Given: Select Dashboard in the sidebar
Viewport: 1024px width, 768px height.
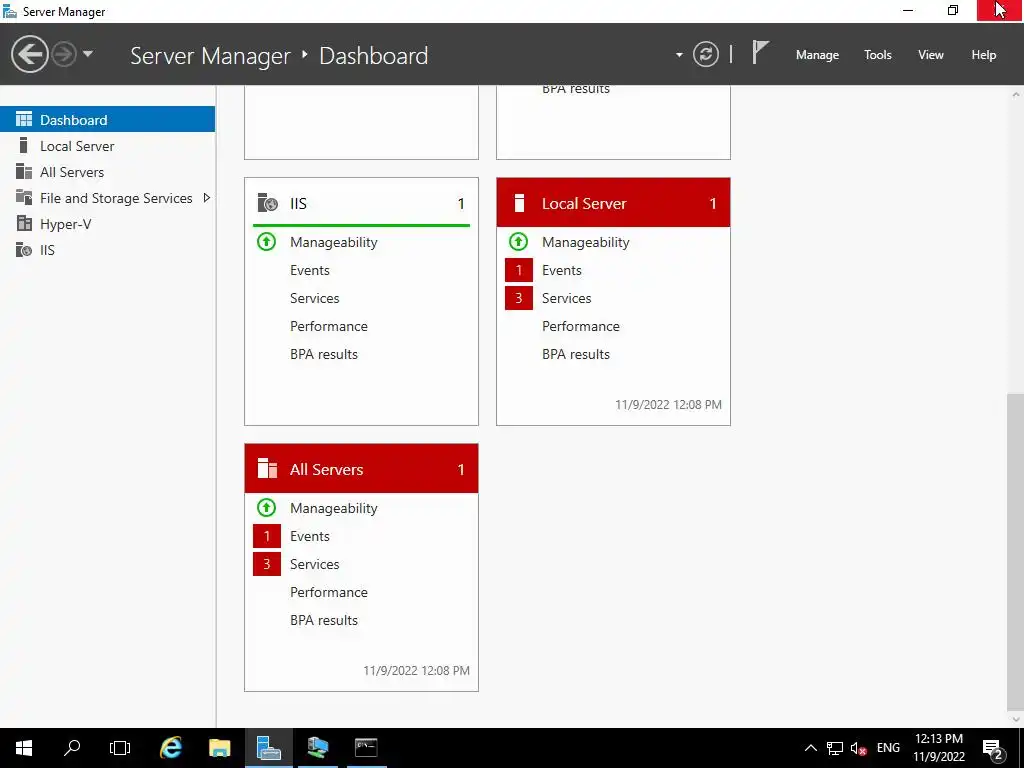Looking at the screenshot, I should 107,120.
